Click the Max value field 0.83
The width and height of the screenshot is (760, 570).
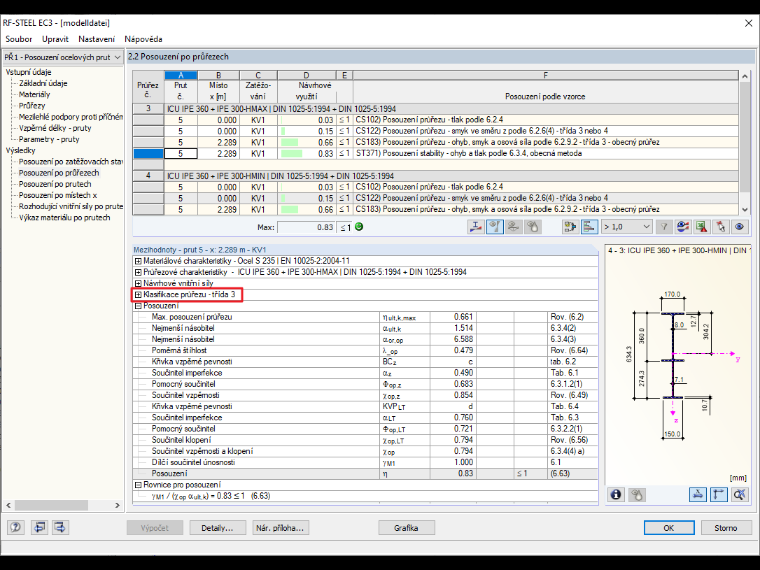point(306,227)
